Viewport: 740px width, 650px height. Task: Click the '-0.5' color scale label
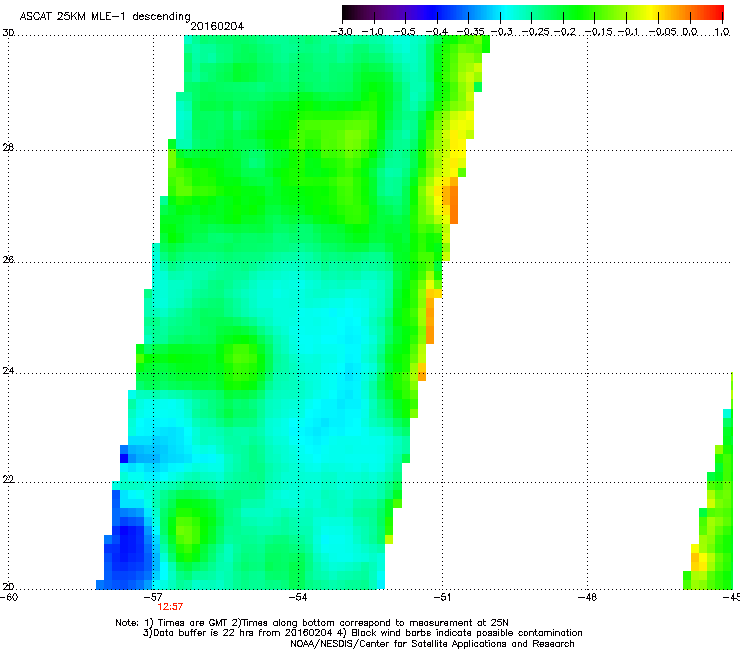tap(404, 32)
